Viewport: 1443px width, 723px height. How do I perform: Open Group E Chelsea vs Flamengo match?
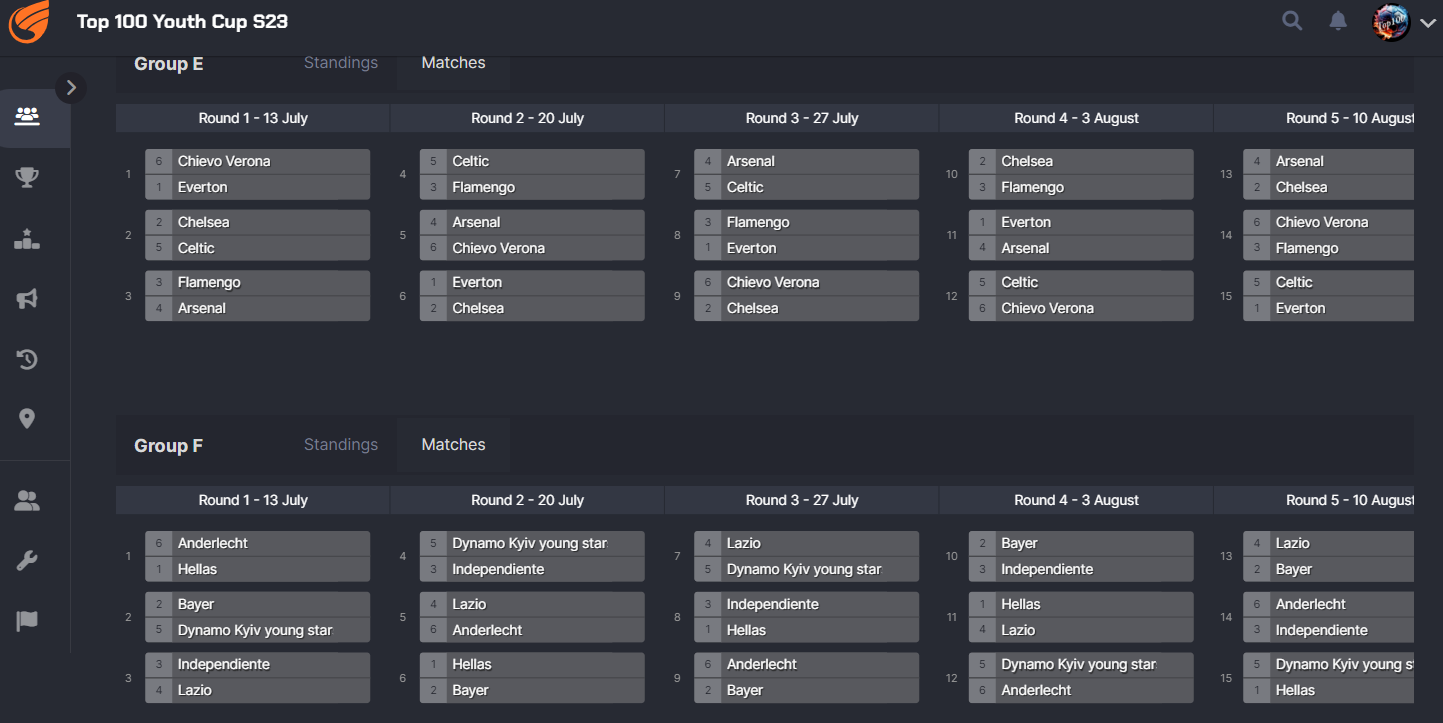[1080, 174]
